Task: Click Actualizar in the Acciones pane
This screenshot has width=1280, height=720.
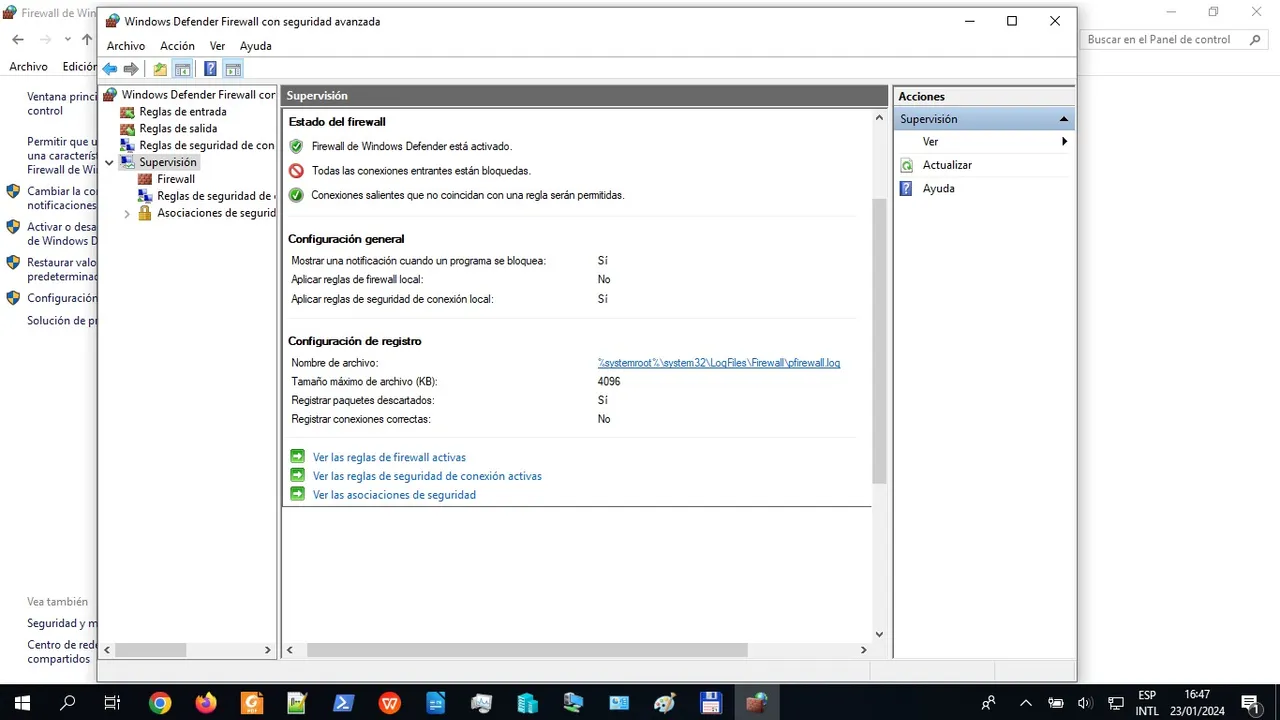Action: click(x=947, y=165)
